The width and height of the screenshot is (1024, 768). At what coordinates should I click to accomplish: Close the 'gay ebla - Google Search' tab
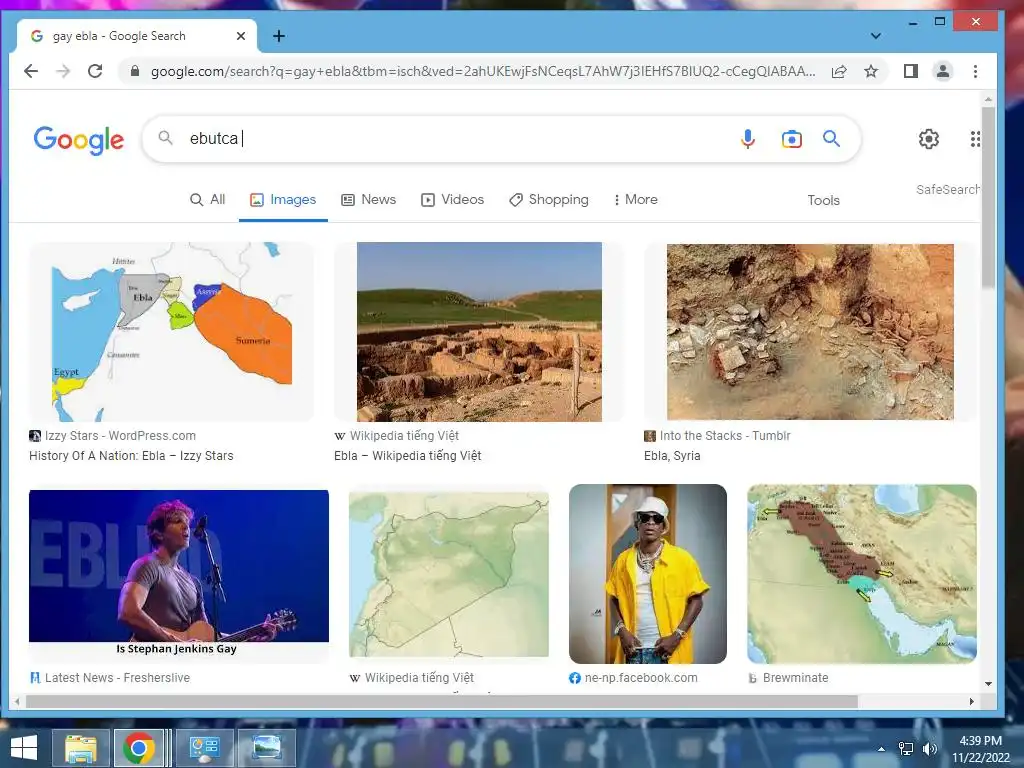point(241,36)
